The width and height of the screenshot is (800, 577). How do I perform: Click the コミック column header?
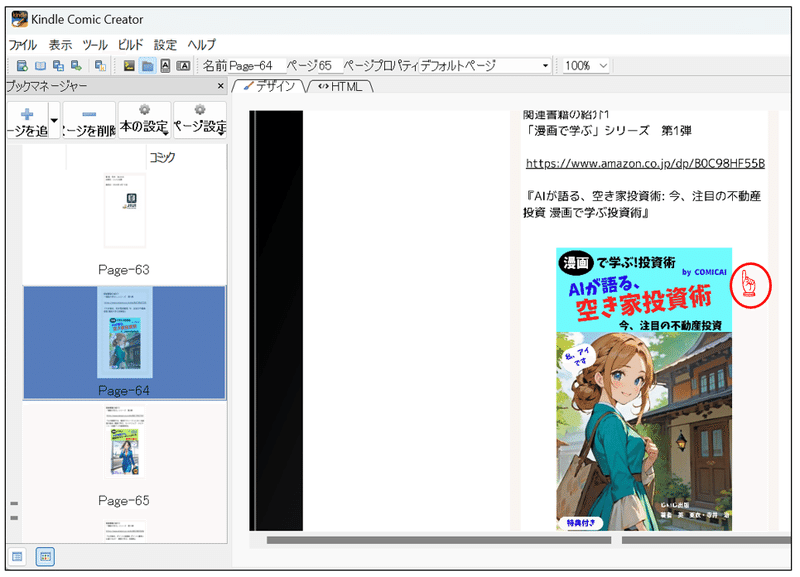pos(162,157)
